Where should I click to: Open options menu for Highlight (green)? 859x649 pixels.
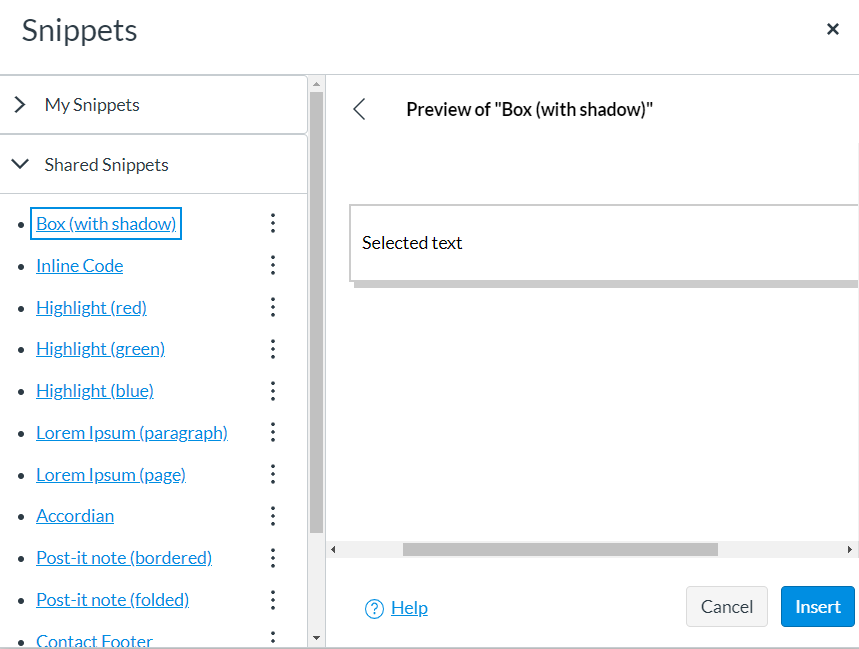click(x=273, y=349)
